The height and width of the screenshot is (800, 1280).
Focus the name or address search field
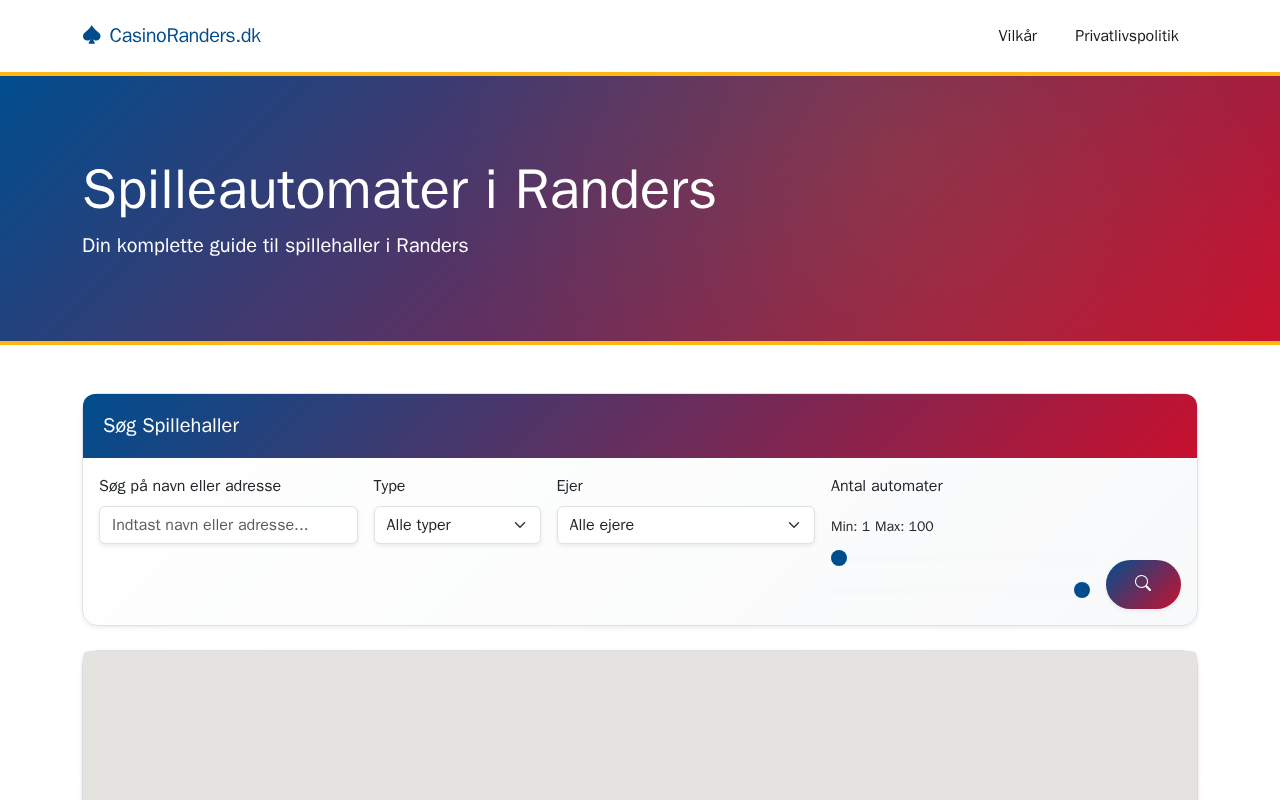point(228,525)
